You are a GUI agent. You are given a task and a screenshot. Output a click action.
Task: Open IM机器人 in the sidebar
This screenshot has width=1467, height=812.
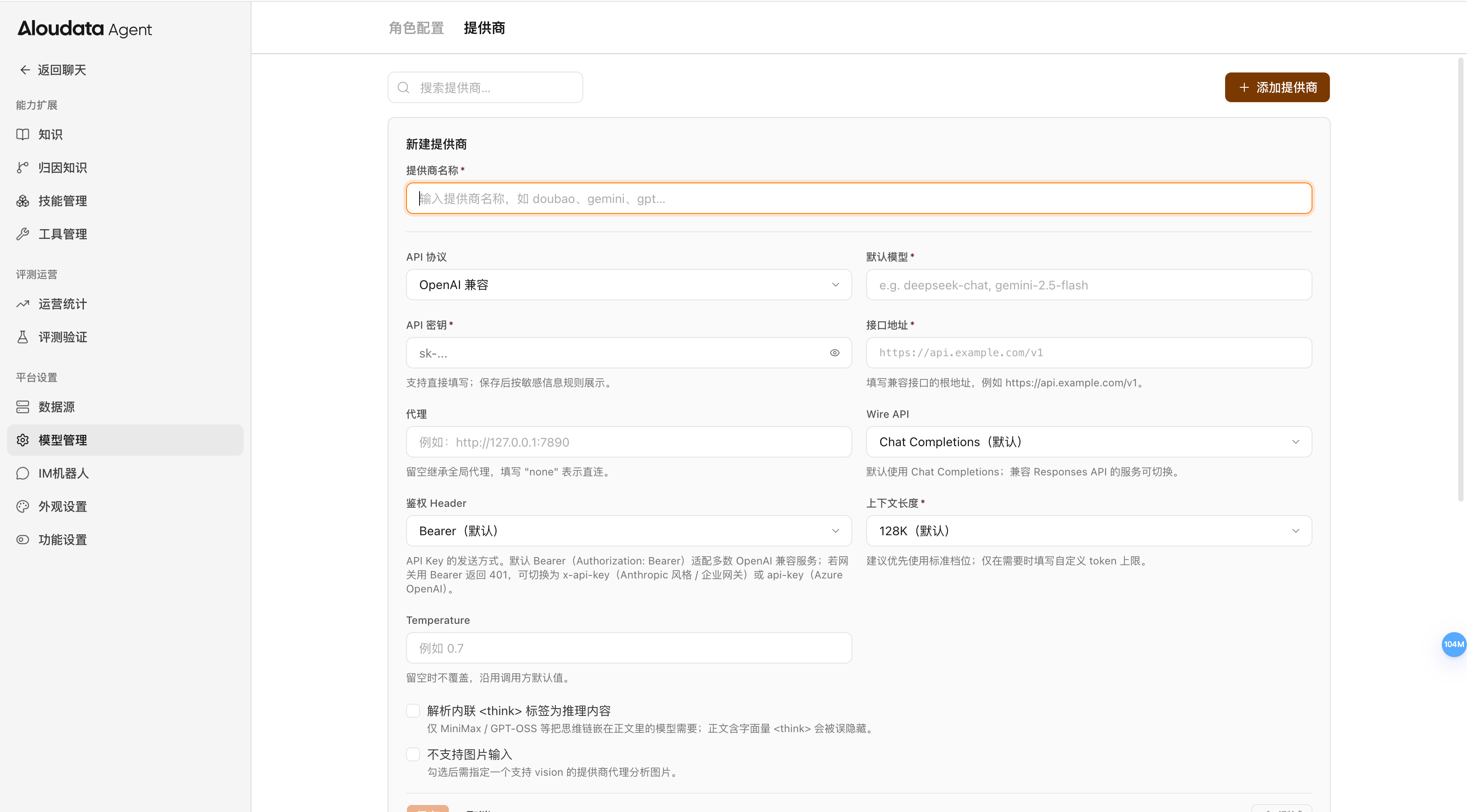click(125, 473)
